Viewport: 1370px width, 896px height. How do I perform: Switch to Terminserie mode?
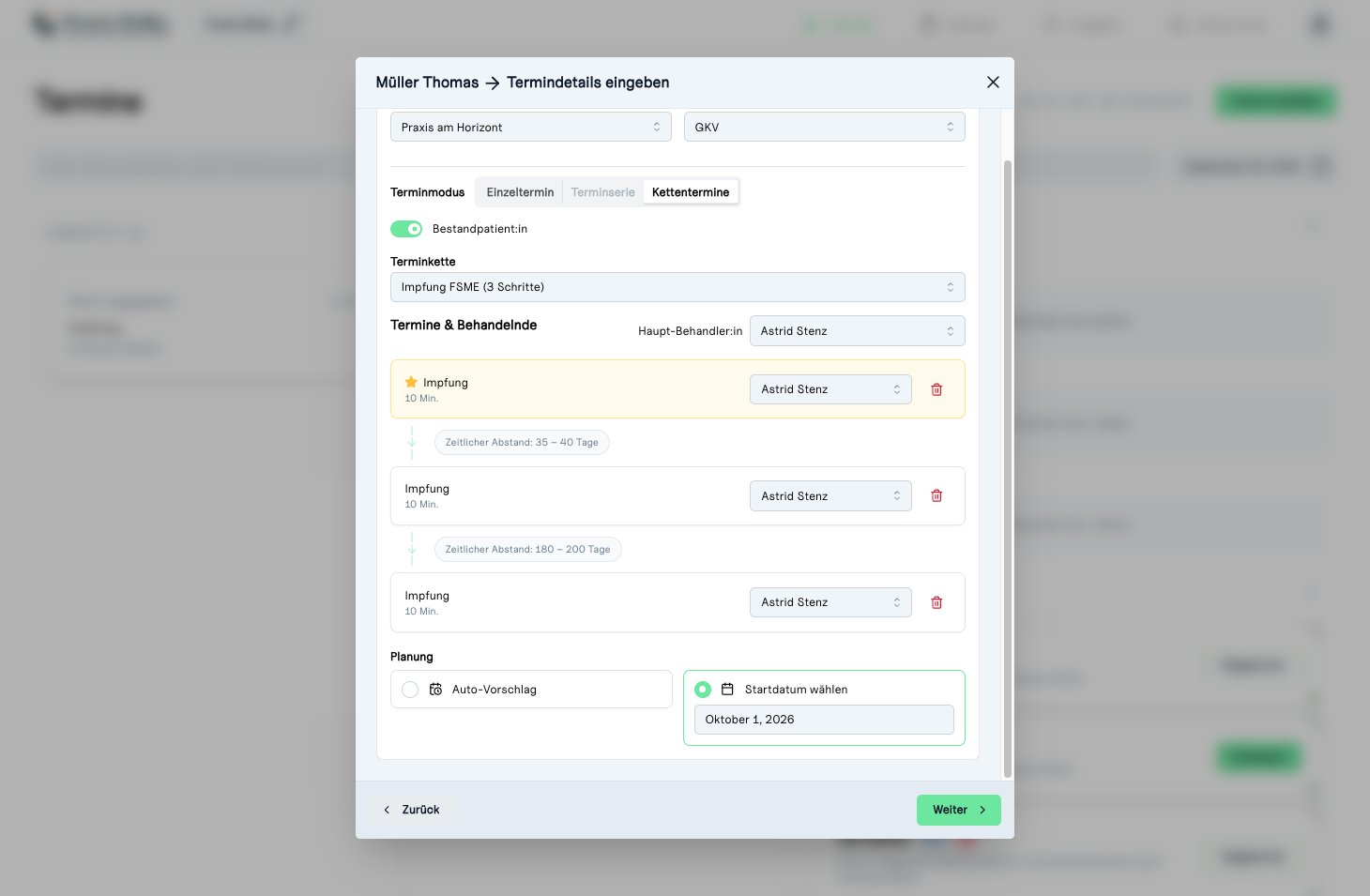point(602,192)
